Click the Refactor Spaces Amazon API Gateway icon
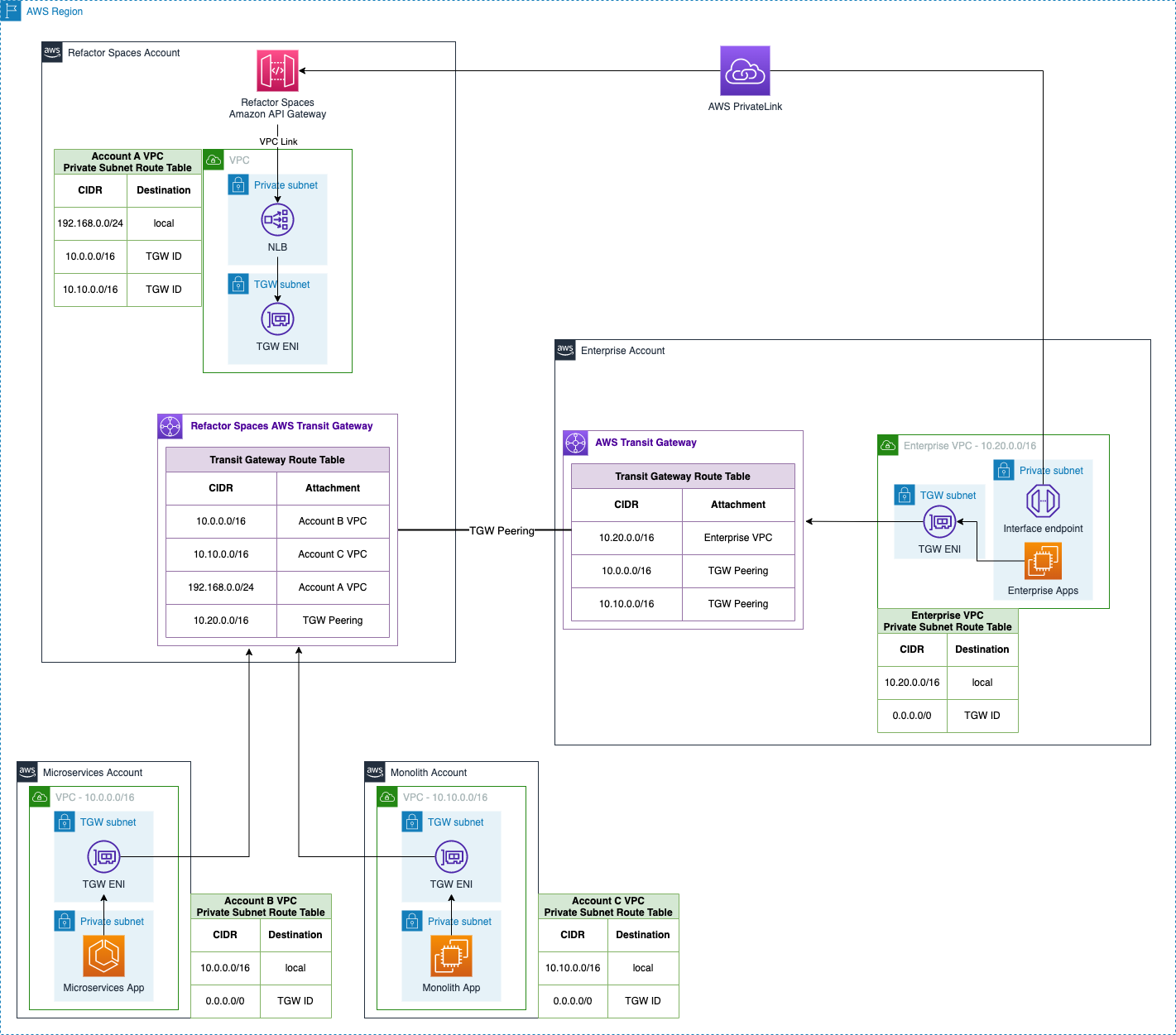Viewport: 1176px width, 1035px height. pyautogui.click(x=277, y=70)
